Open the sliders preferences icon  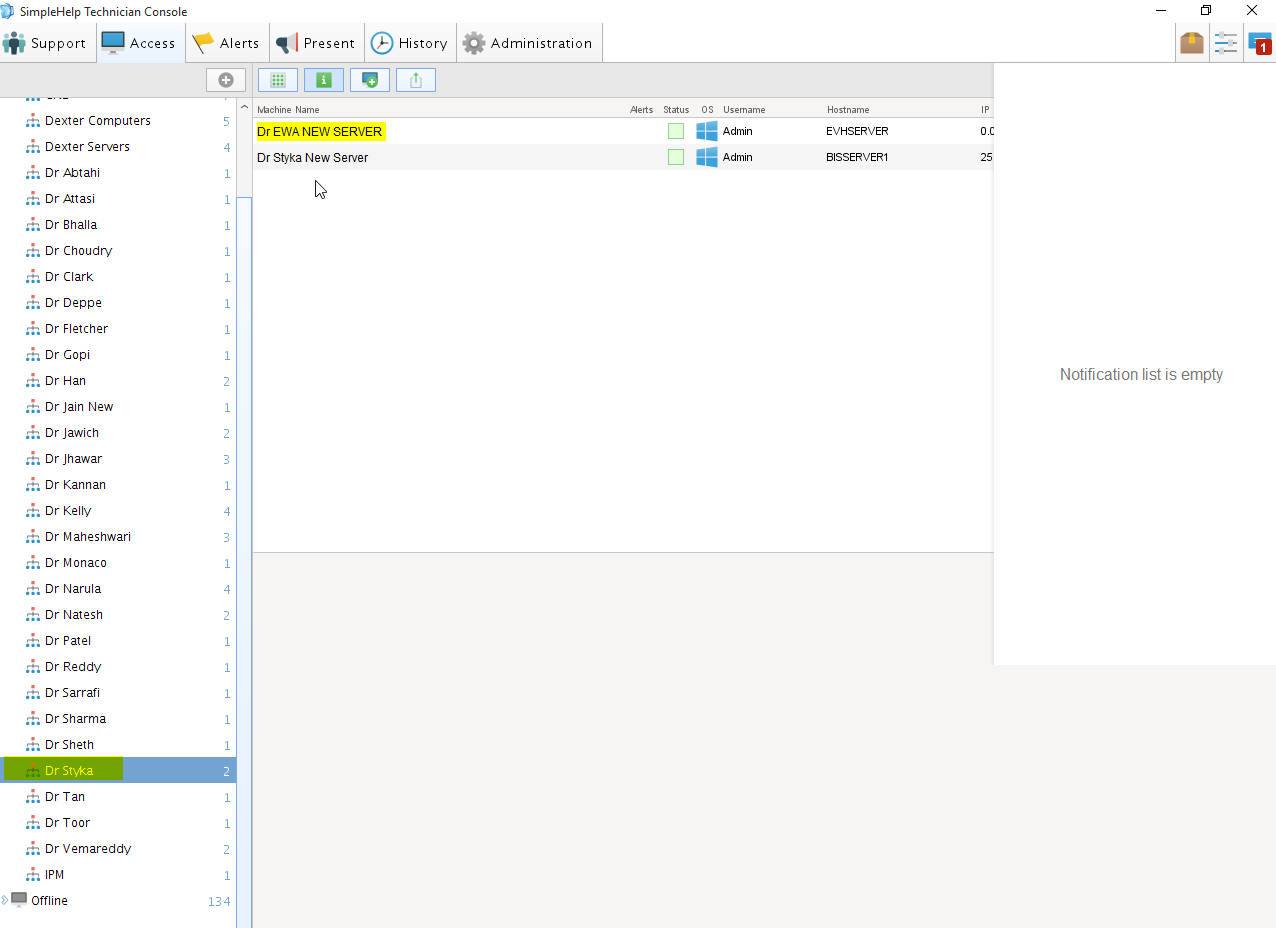1225,43
